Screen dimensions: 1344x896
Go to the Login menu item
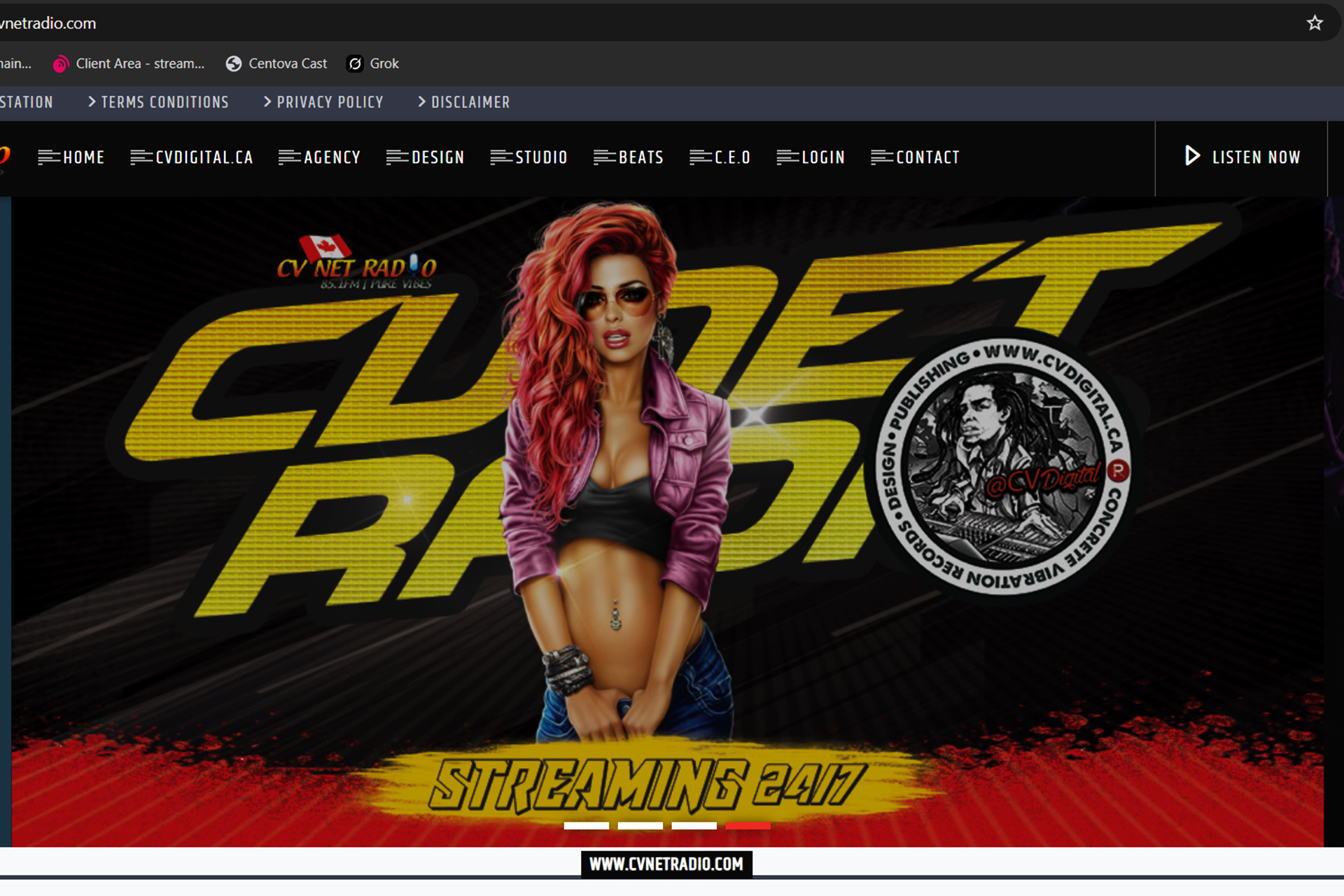tap(823, 157)
